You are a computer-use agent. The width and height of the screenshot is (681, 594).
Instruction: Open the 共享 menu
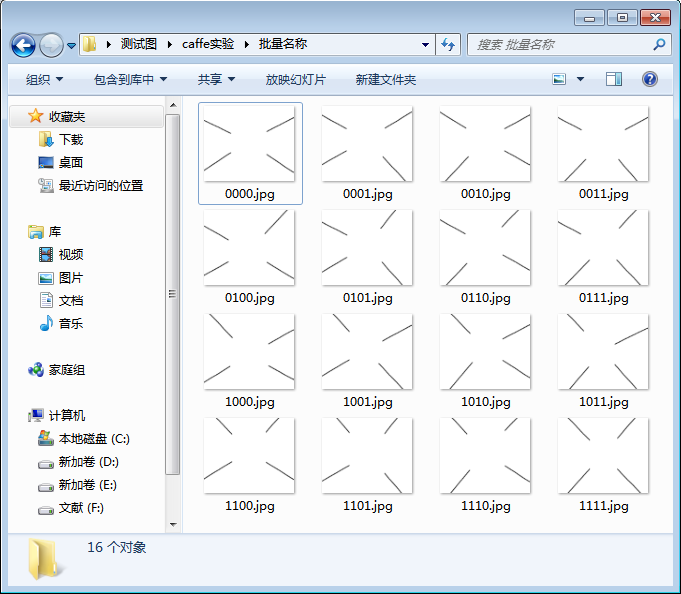coord(216,79)
